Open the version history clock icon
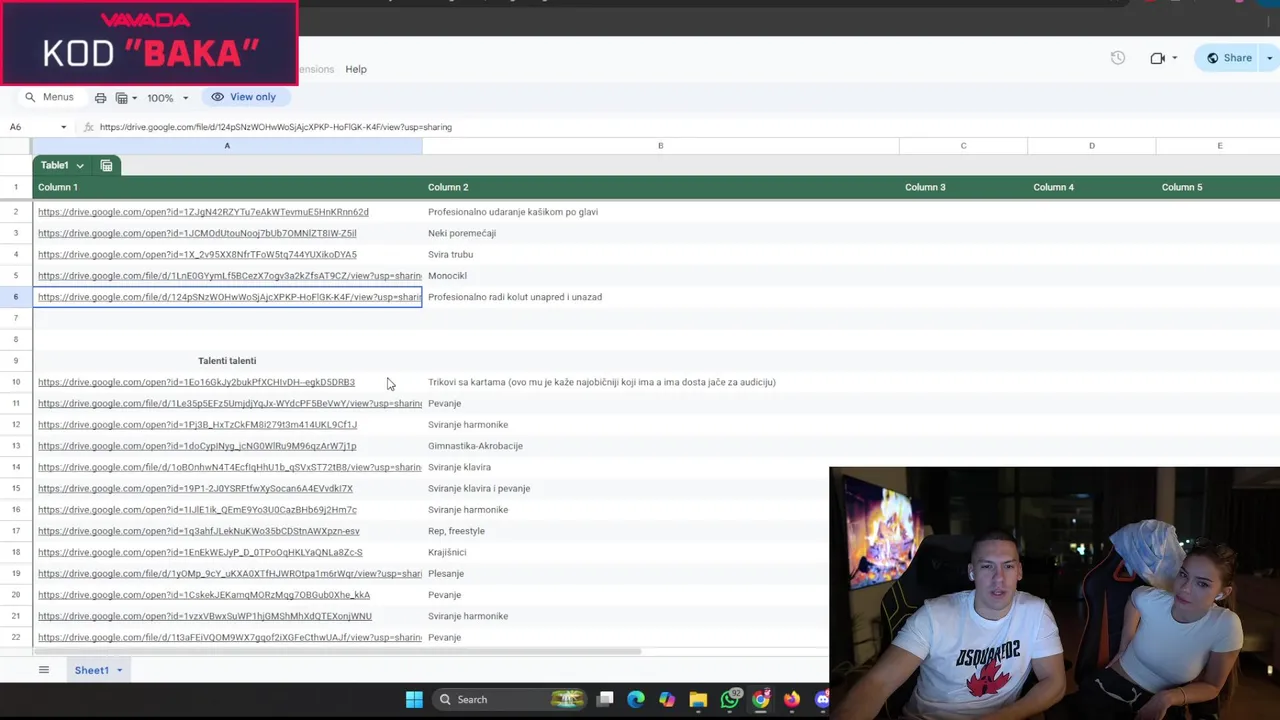 (x=1118, y=58)
